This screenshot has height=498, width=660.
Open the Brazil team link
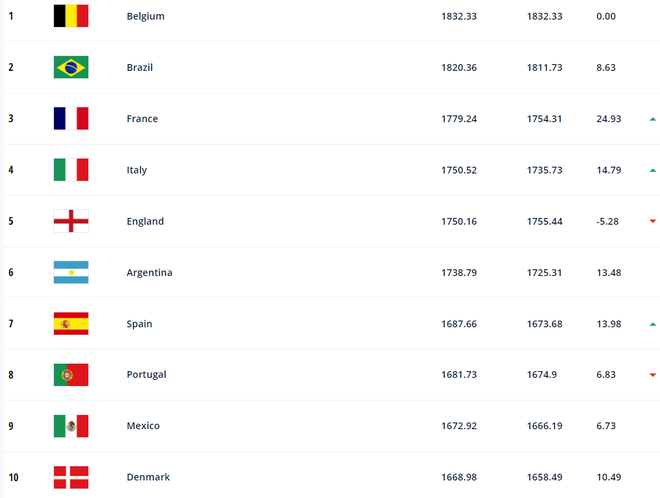(140, 68)
